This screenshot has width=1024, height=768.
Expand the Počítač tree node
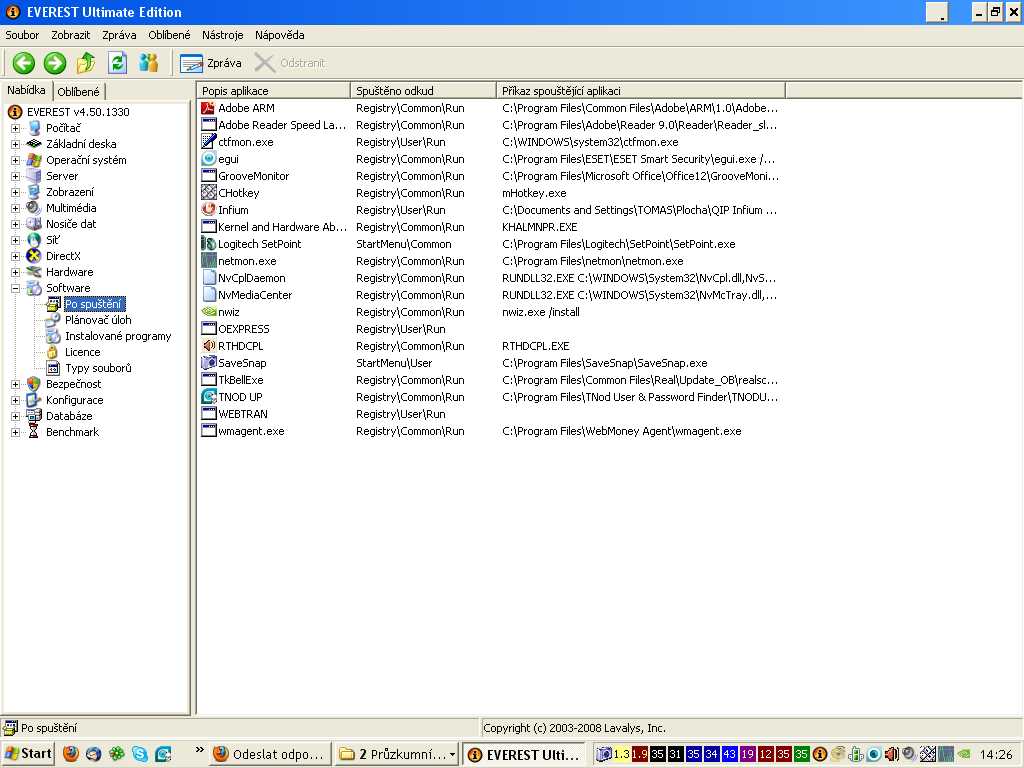(x=15, y=128)
